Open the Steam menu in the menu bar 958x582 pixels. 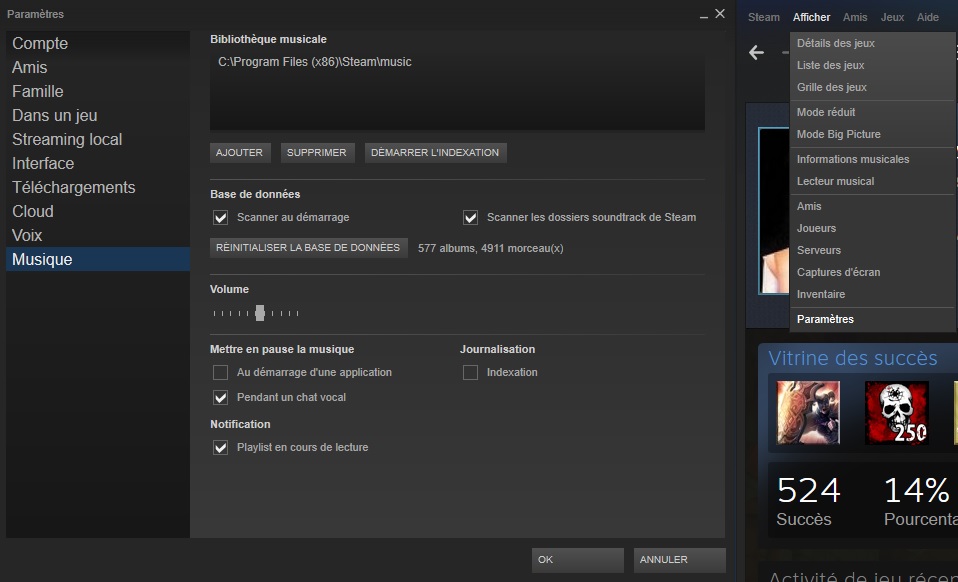[764, 17]
